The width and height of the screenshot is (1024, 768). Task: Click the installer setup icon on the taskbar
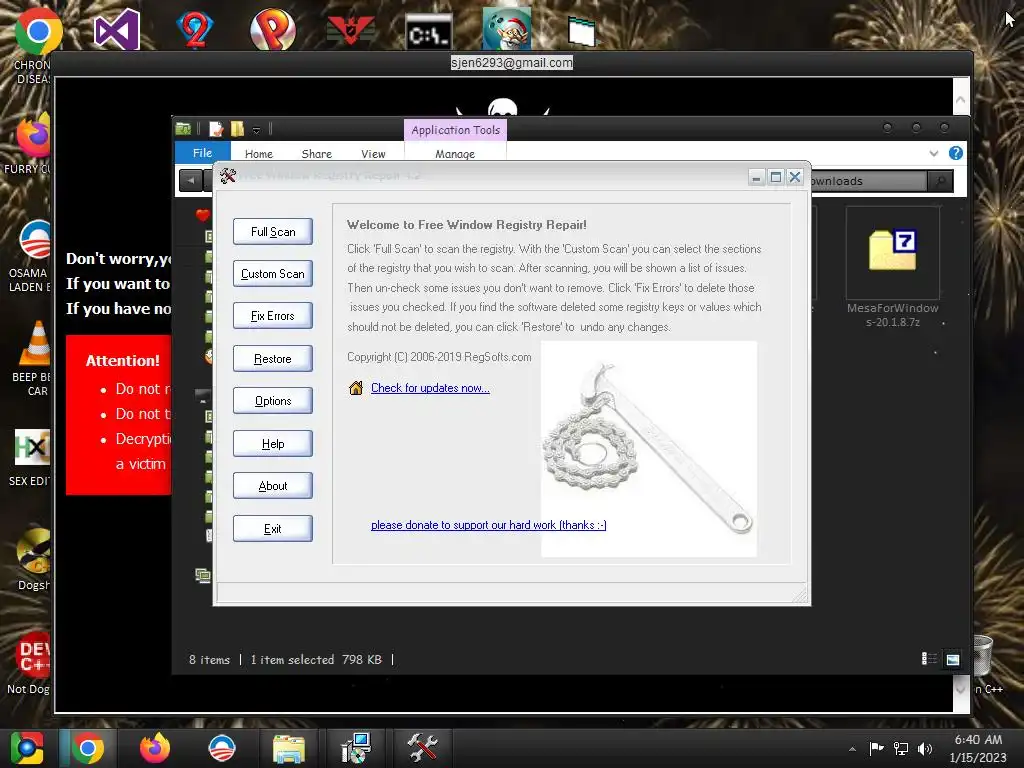pos(356,748)
